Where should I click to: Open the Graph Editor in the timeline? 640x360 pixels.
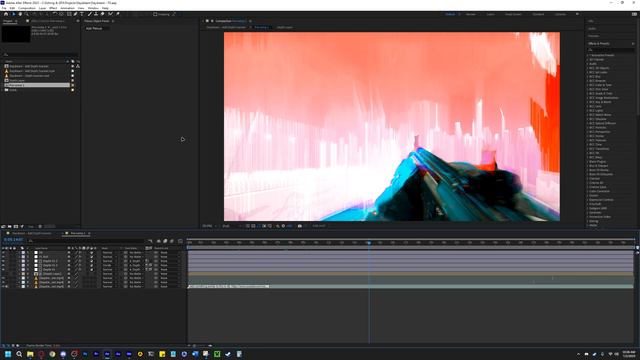180,241
